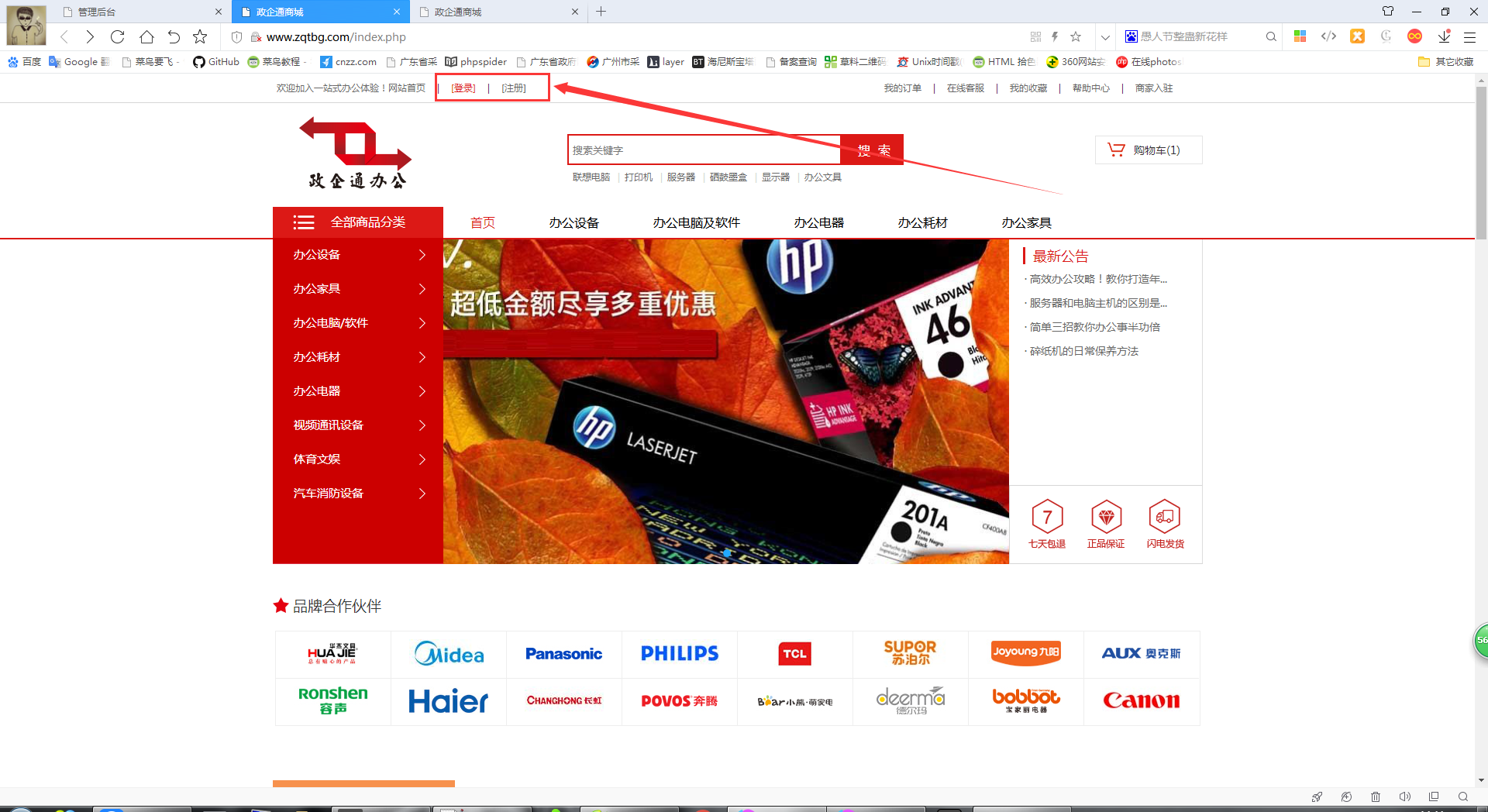Click the bookmark star icon in toolbar
The width and height of the screenshot is (1488, 812).
[x=200, y=36]
